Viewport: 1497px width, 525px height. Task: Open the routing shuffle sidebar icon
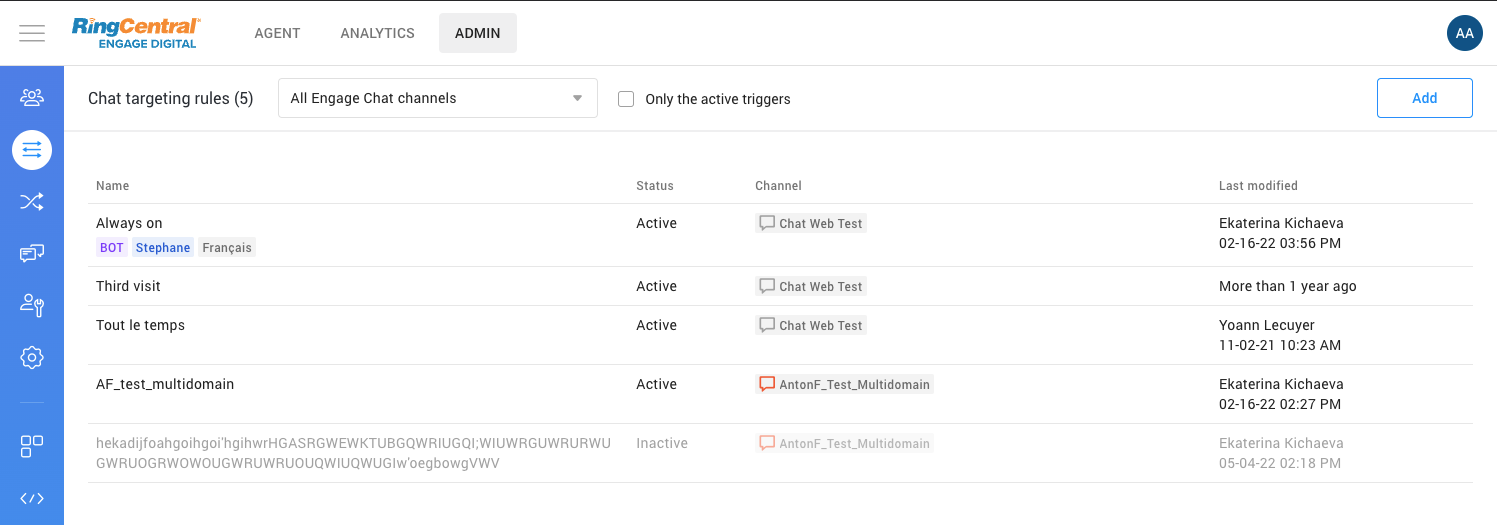(32, 202)
